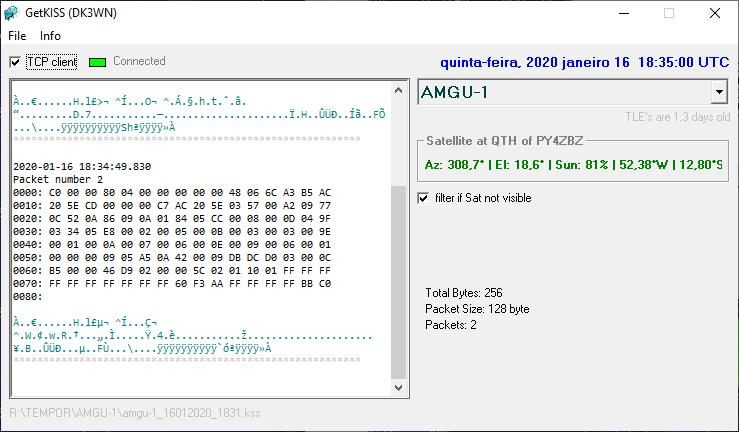Open the Info menu

50,36
